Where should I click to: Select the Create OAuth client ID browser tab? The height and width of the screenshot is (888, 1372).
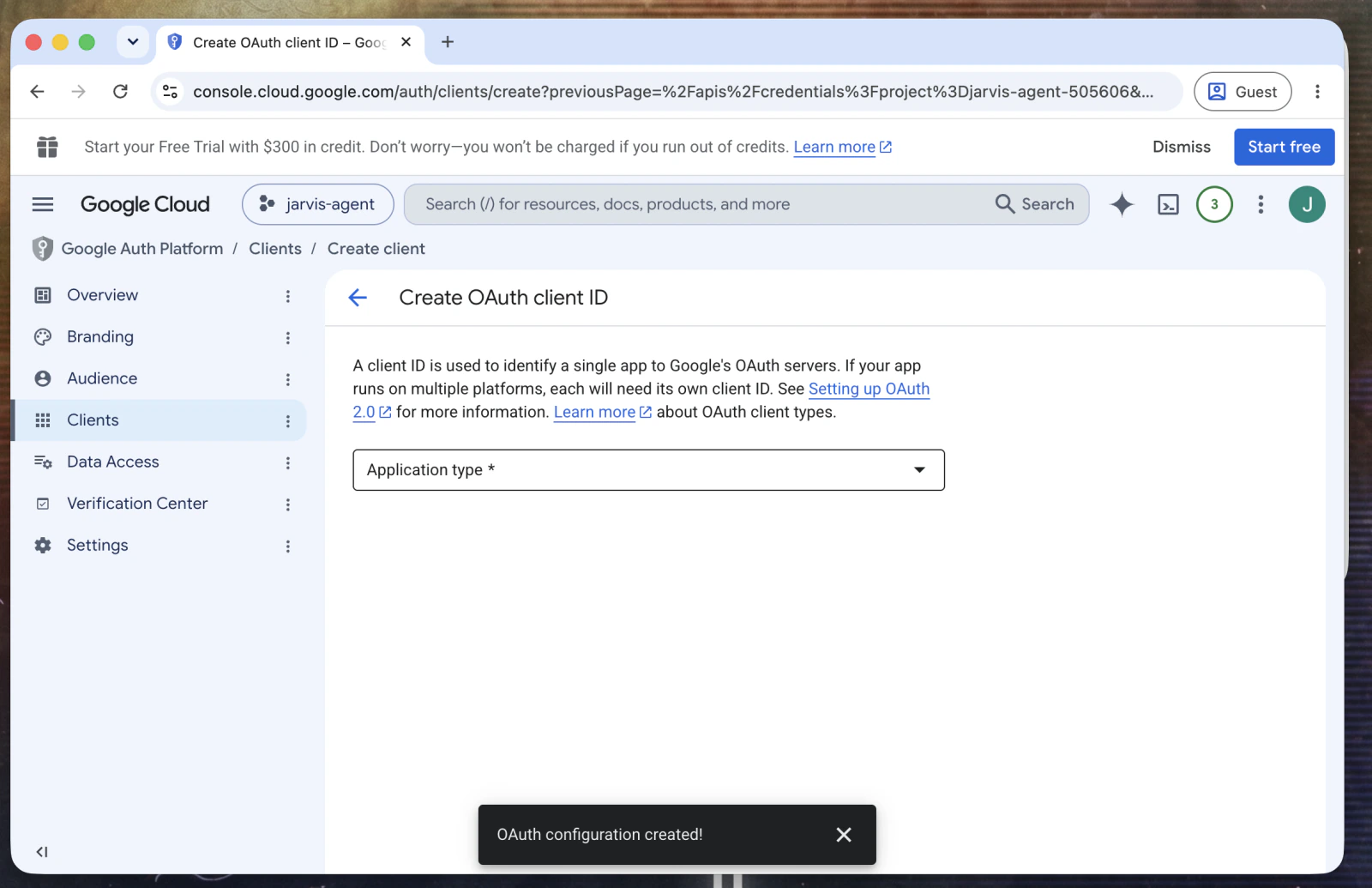(290, 42)
